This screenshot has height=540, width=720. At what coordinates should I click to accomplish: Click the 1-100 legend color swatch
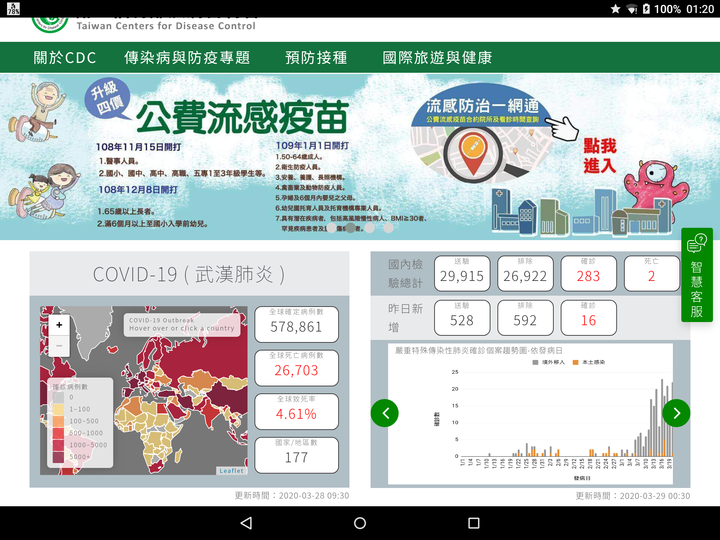tap(58, 409)
